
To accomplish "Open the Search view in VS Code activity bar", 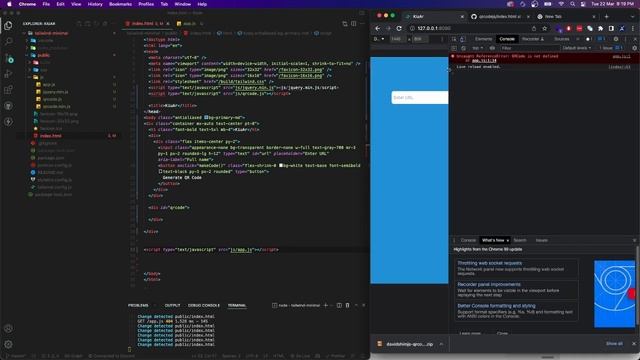I will [8, 41].
